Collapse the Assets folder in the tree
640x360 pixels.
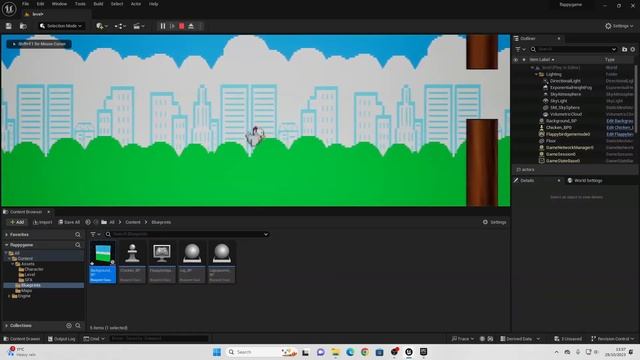(x=13, y=264)
